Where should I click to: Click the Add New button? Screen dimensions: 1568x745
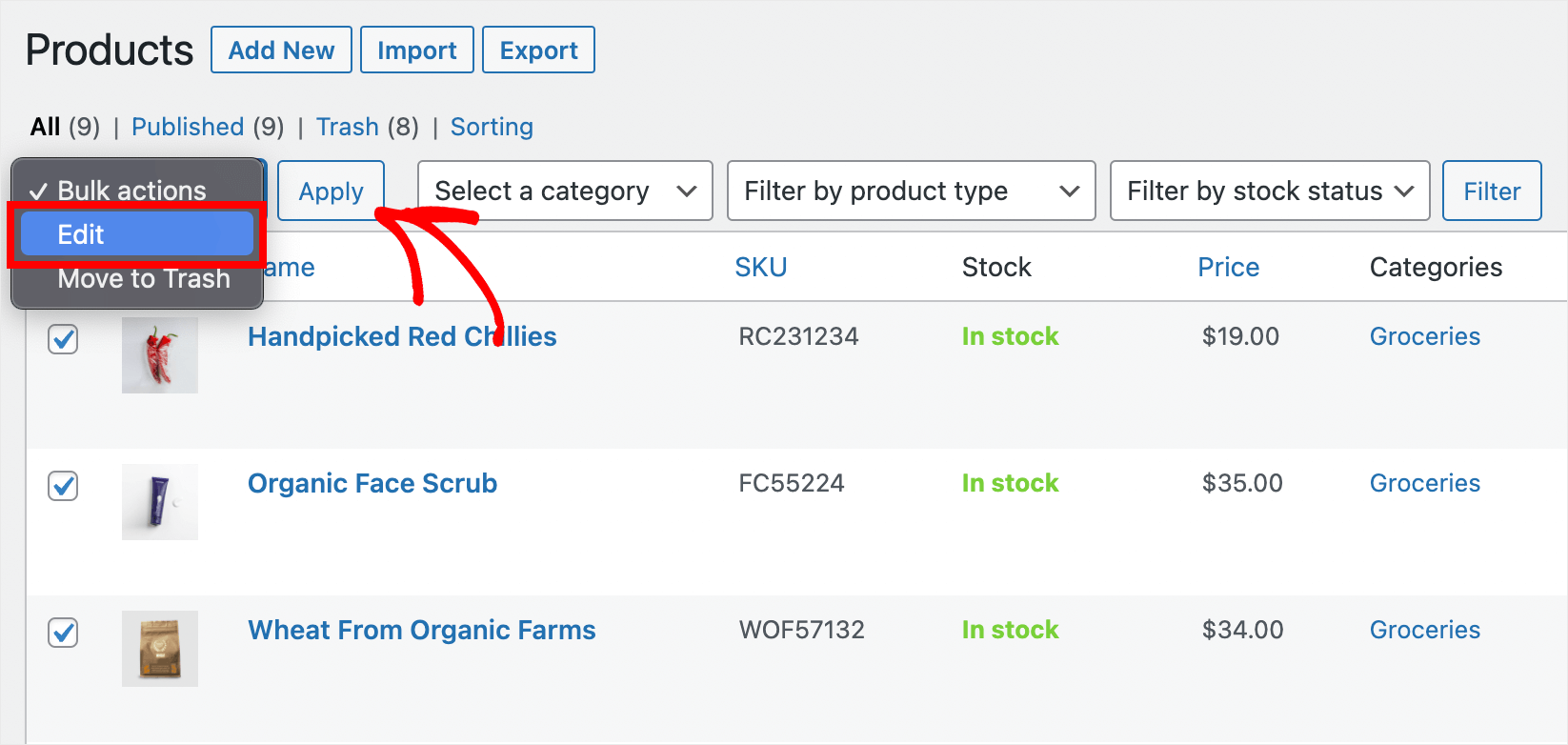tap(280, 50)
